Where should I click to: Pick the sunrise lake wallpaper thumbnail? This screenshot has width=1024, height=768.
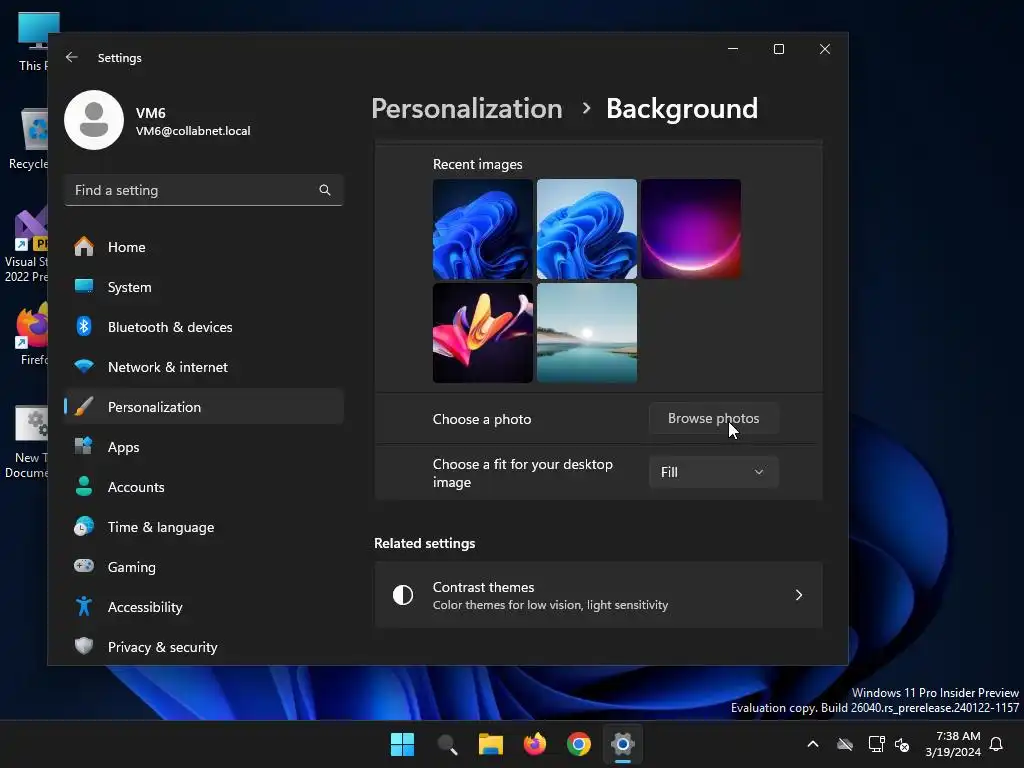click(x=586, y=333)
